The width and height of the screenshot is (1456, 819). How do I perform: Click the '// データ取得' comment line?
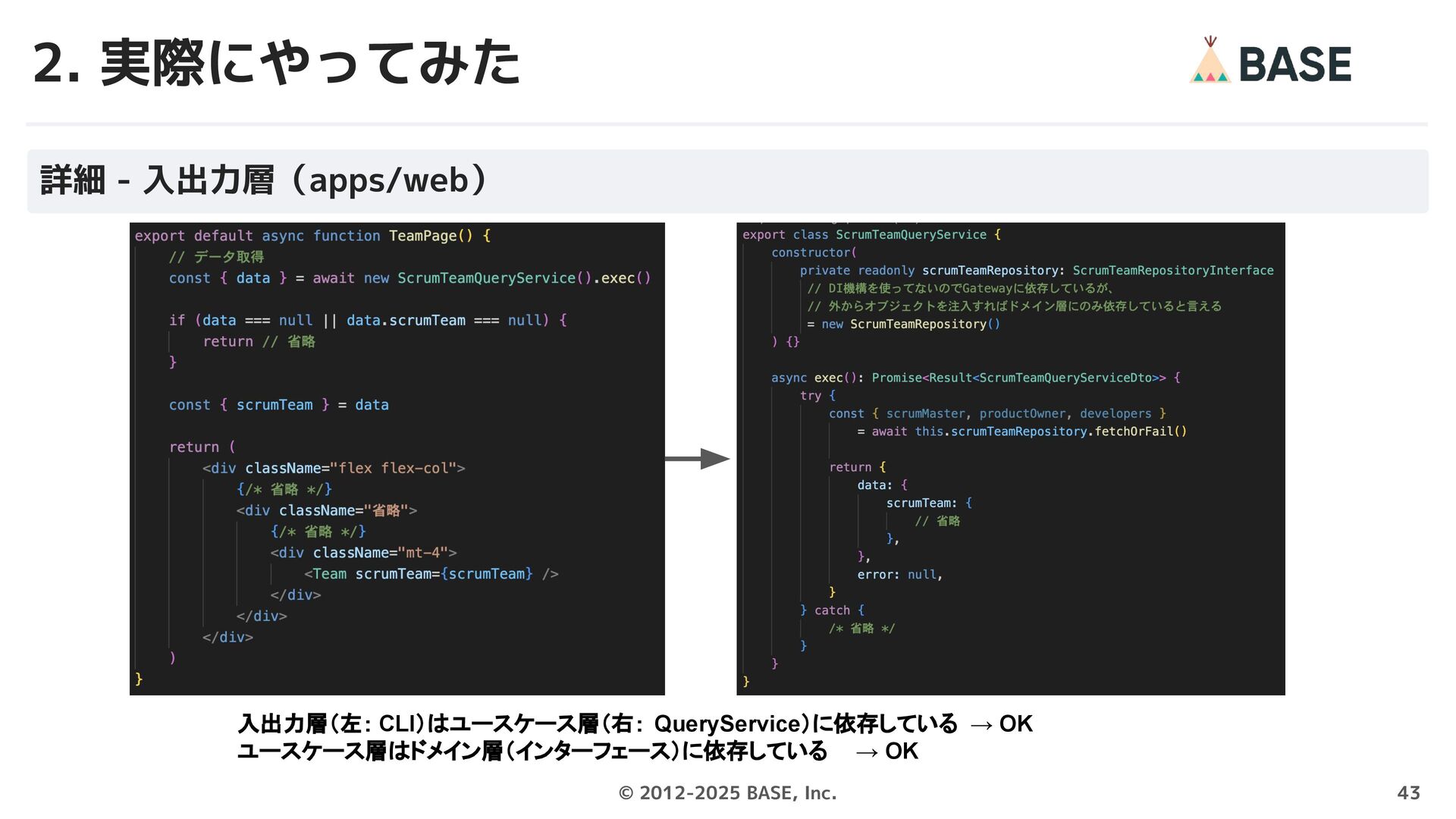click(x=216, y=257)
